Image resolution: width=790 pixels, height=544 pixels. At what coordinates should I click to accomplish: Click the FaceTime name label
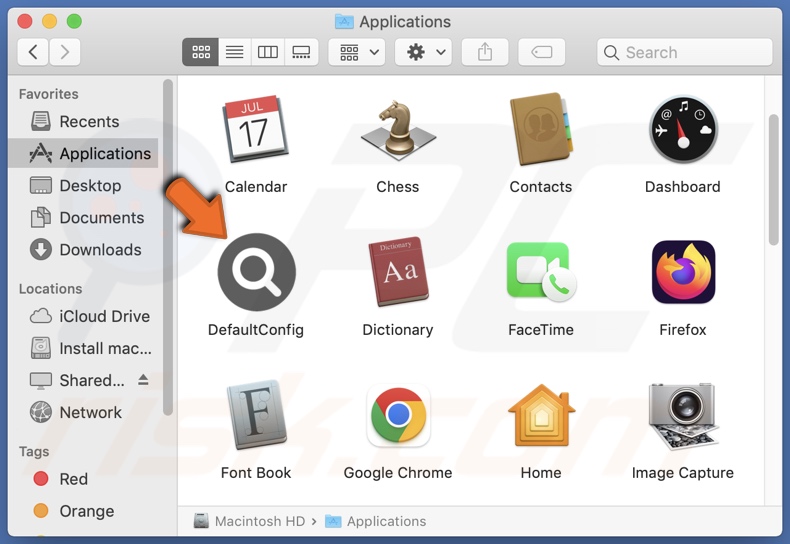[x=541, y=330]
